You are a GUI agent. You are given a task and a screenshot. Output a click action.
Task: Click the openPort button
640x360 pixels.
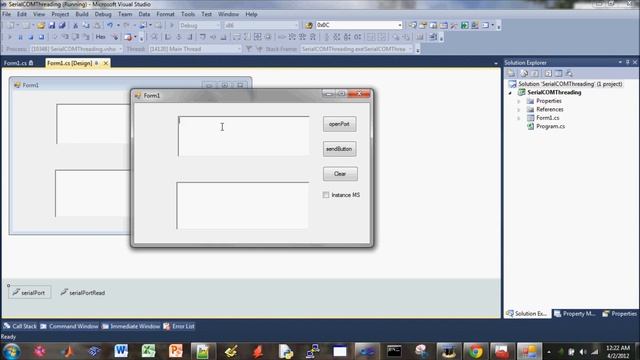click(340, 124)
